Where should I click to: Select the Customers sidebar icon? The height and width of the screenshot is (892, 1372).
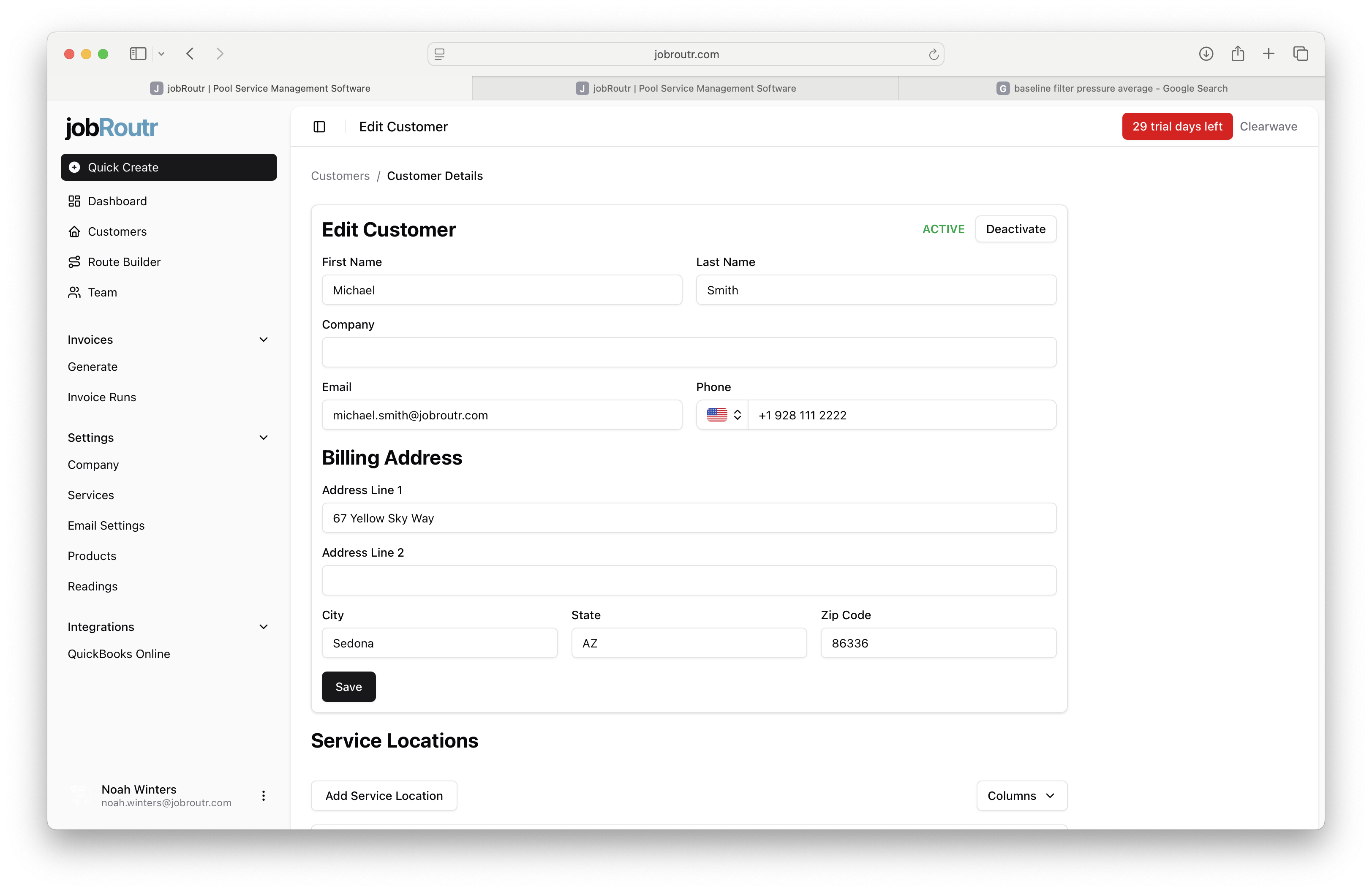click(x=75, y=231)
